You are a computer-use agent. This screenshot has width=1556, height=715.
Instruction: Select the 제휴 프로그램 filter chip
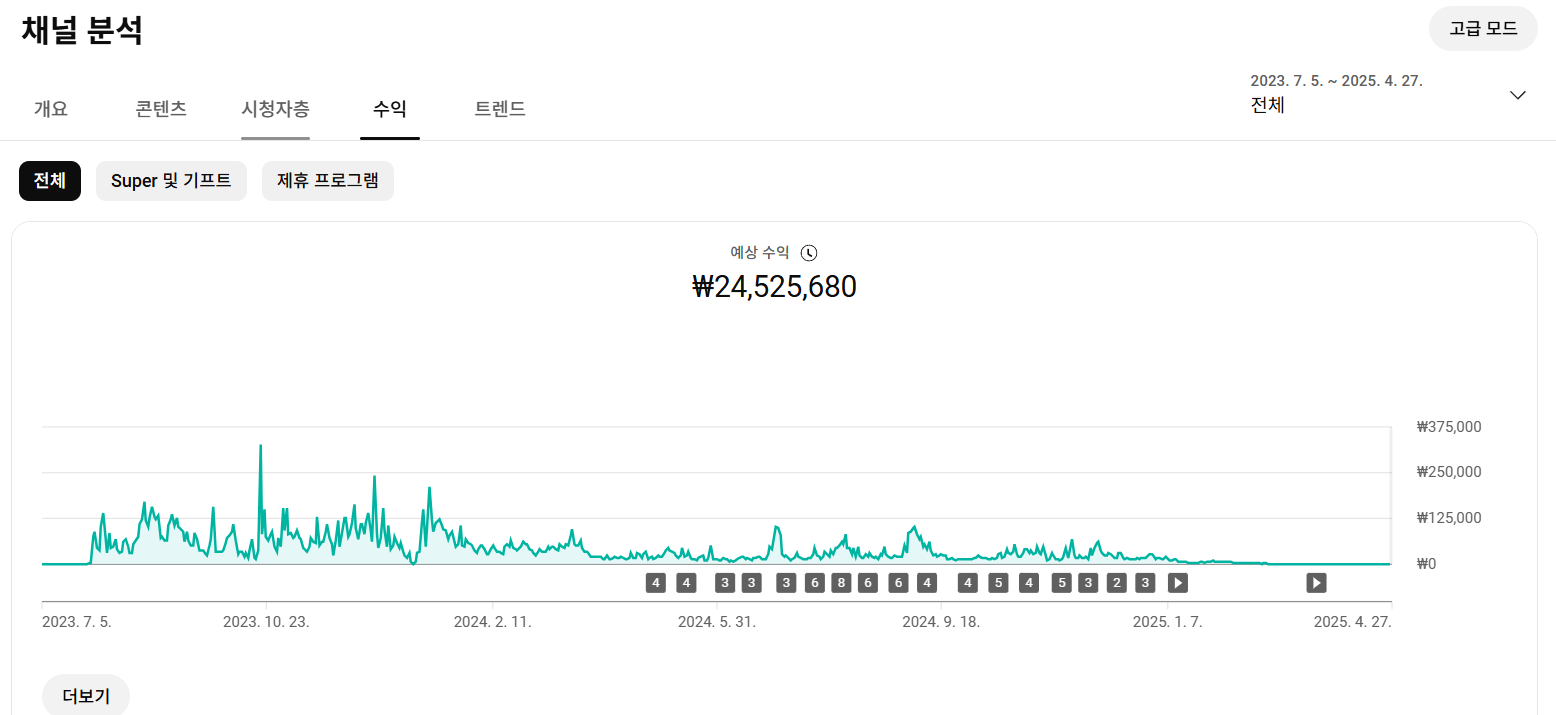pos(328,181)
